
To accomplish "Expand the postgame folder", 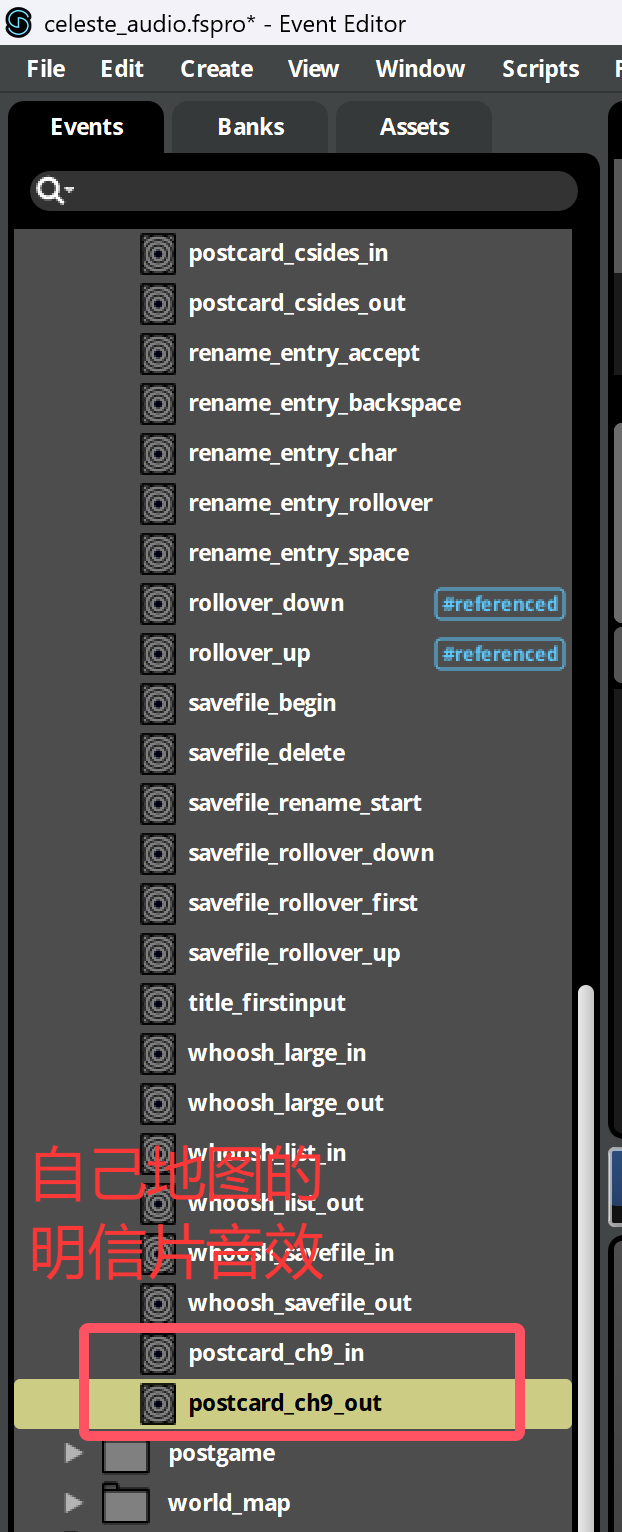I will point(73,1453).
